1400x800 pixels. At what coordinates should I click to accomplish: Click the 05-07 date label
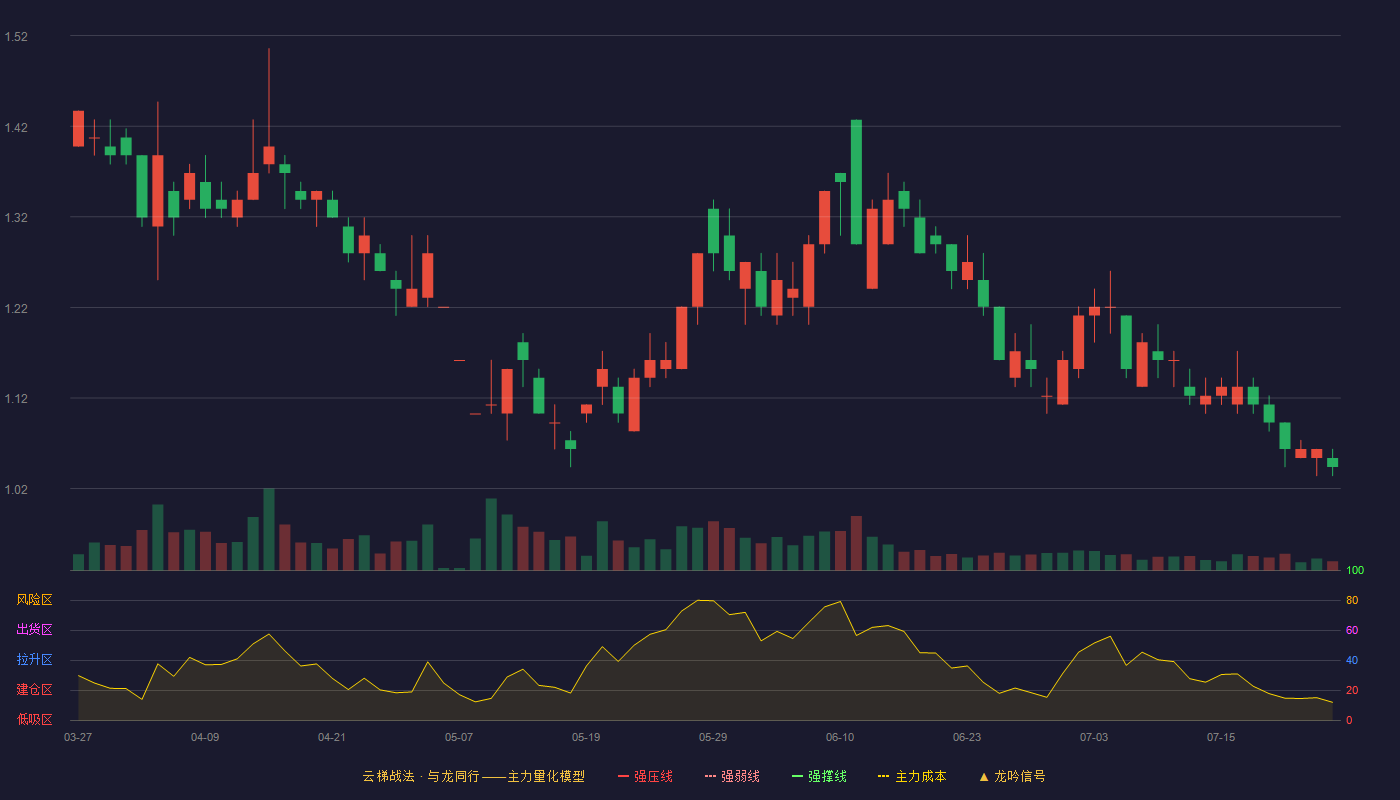459,737
